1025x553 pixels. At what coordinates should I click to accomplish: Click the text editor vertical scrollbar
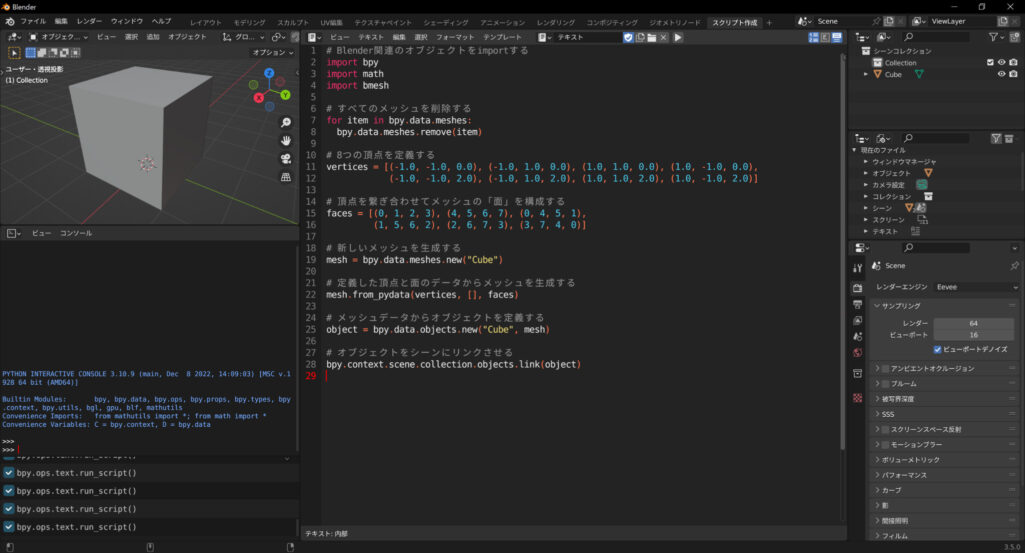[842, 252]
